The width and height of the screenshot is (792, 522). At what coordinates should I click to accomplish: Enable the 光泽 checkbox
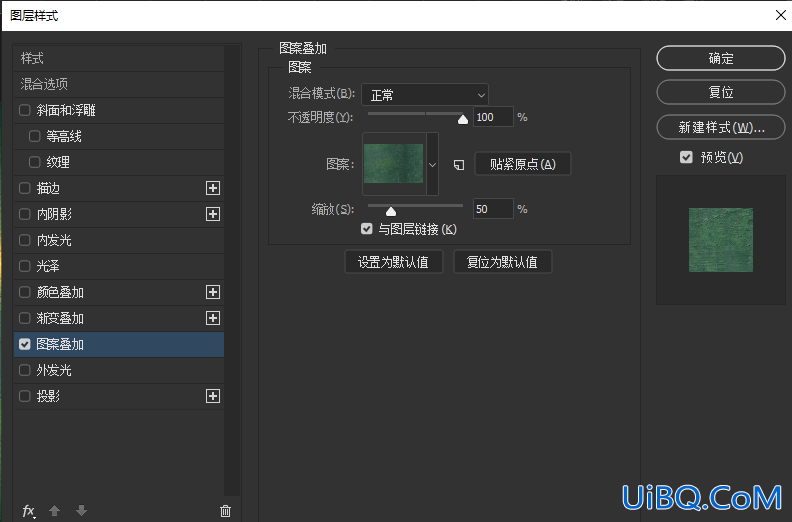point(24,266)
